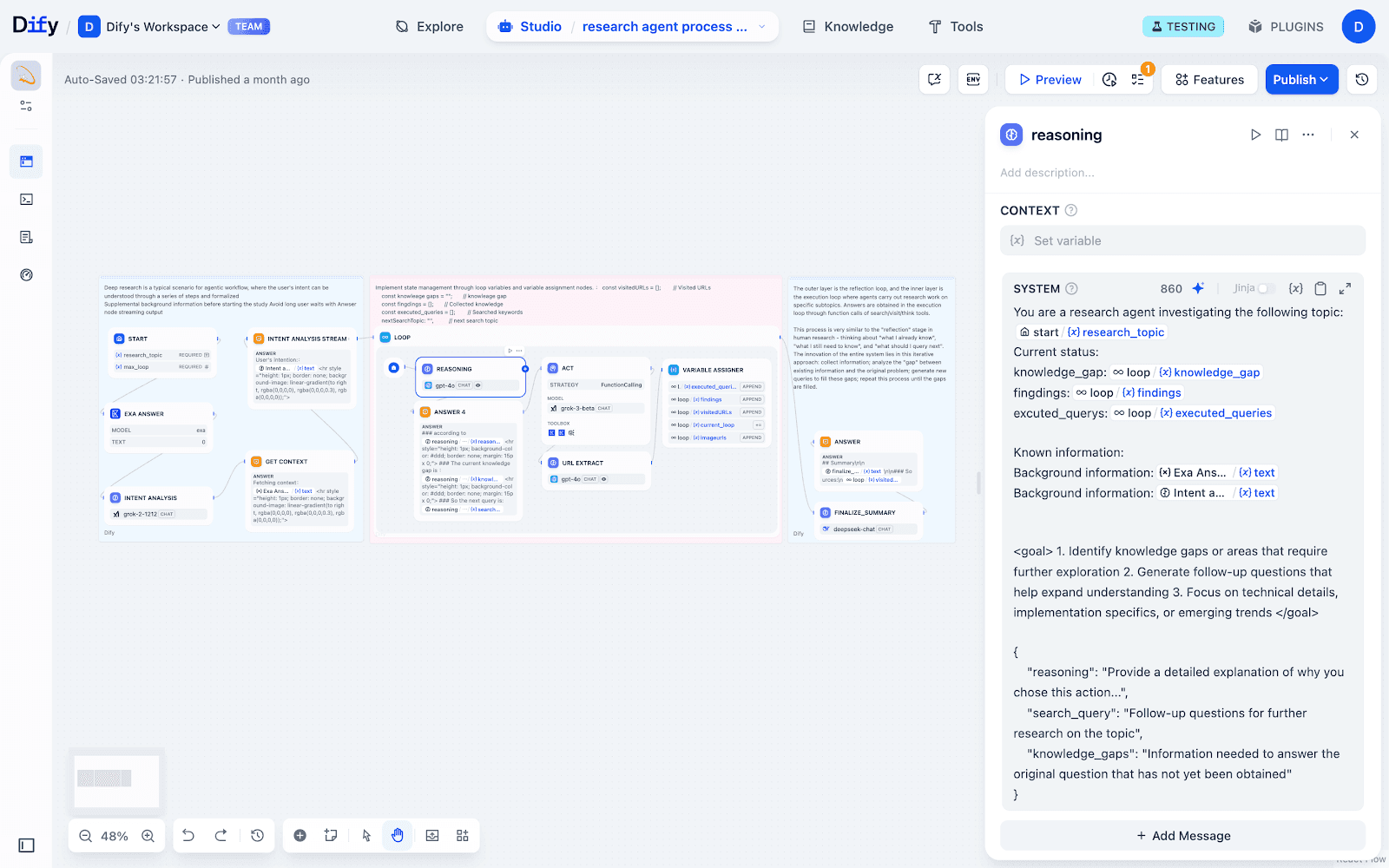Go to the Knowledge tab
This screenshot has width=1389, height=868.
coord(847,27)
